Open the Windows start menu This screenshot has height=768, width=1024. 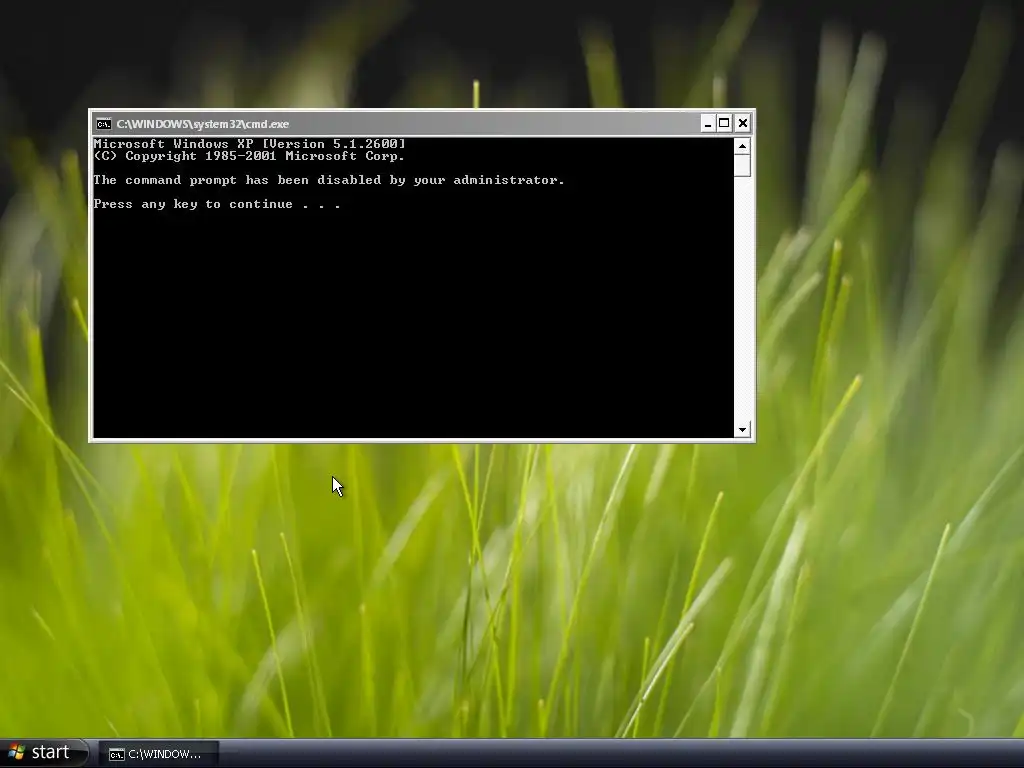(x=43, y=753)
